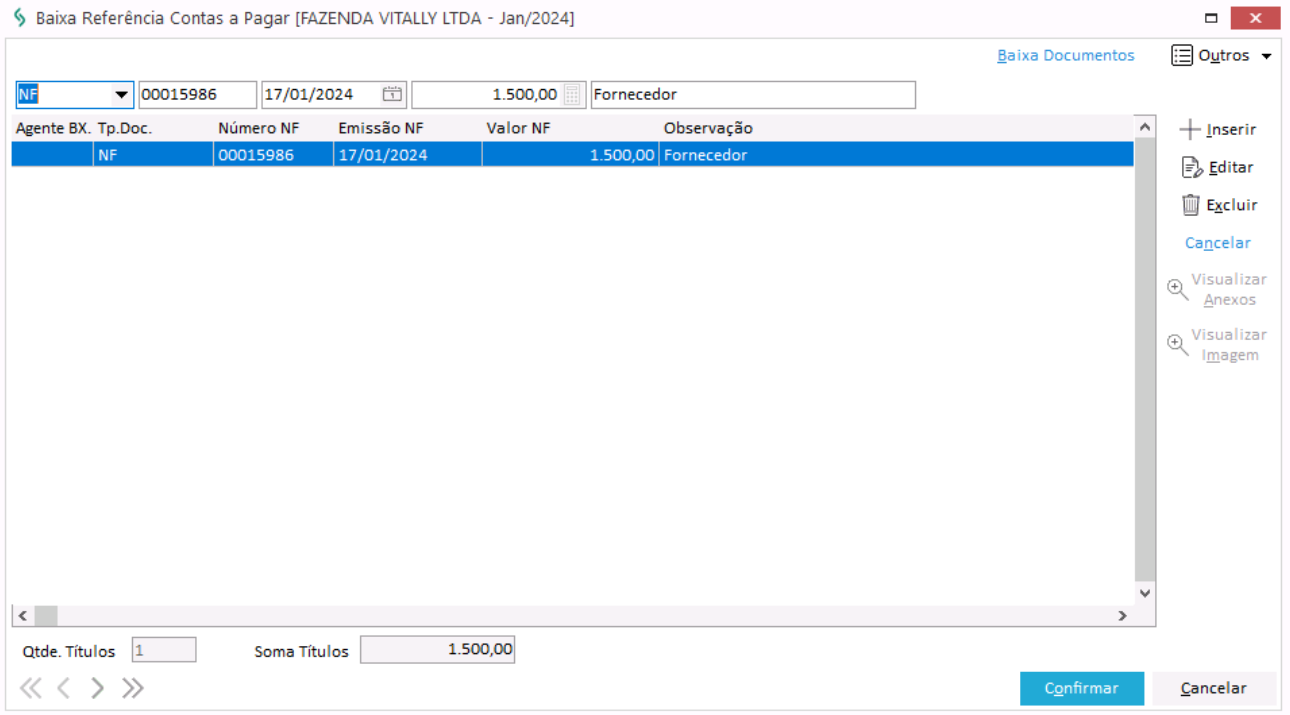Select the 1.500,00 cell in the table row
Screen dimensions: 1290x715
coord(570,155)
